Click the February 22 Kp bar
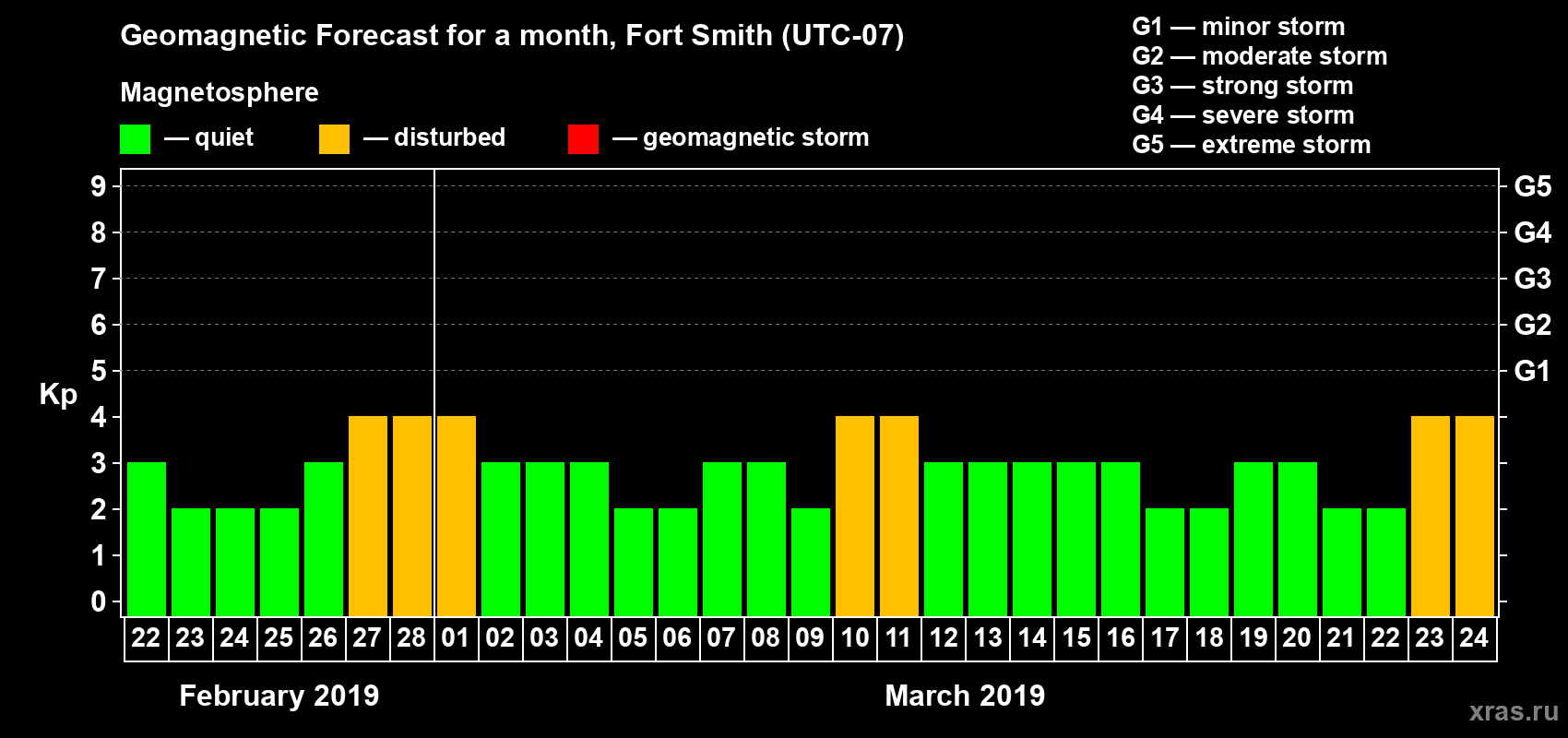1568x738 pixels. pyautogui.click(x=147, y=540)
